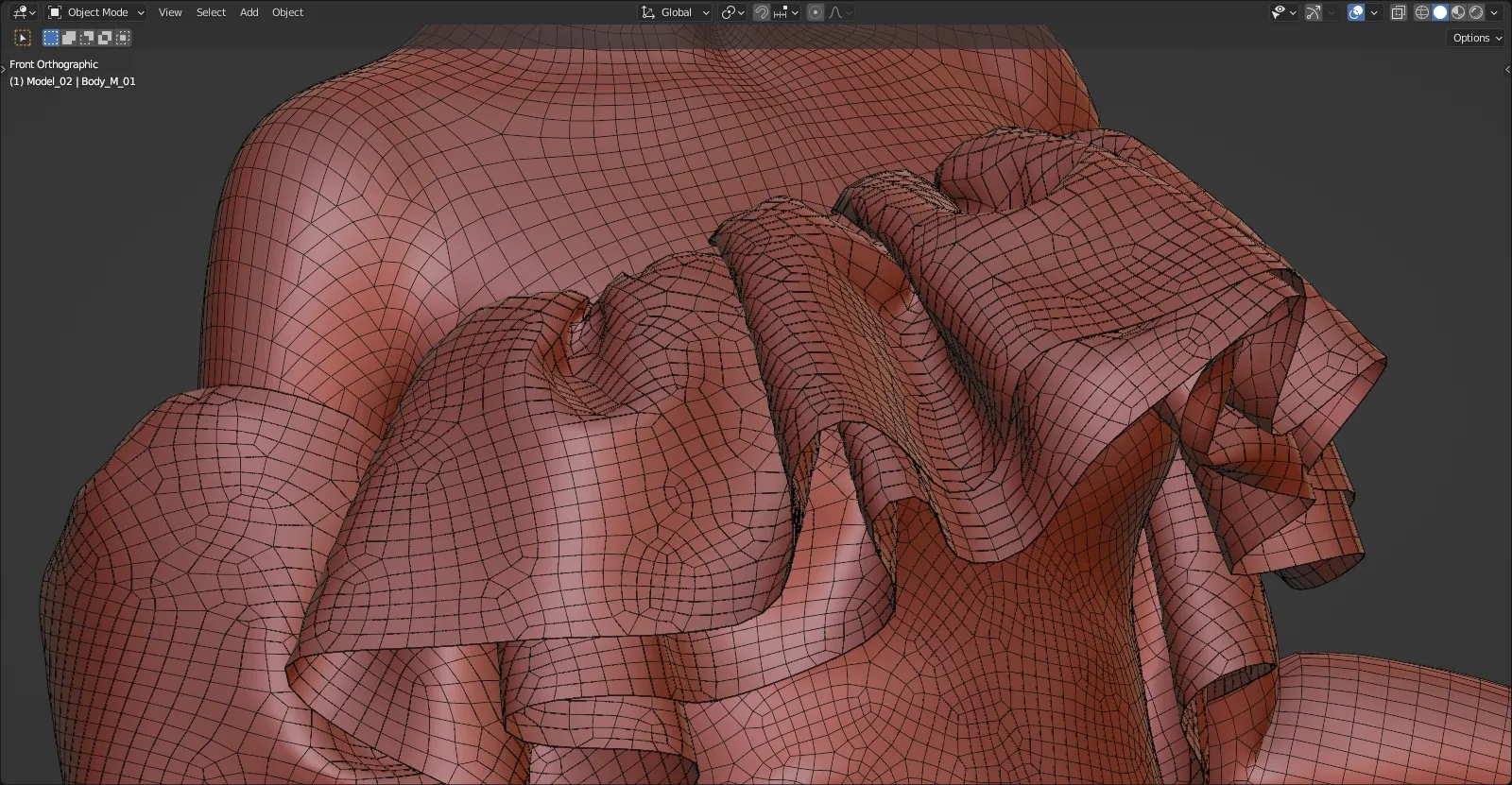The height and width of the screenshot is (785, 1512).
Task: Click the 'Model_02 | Body_M_01' object label
Action: [80, 81]
